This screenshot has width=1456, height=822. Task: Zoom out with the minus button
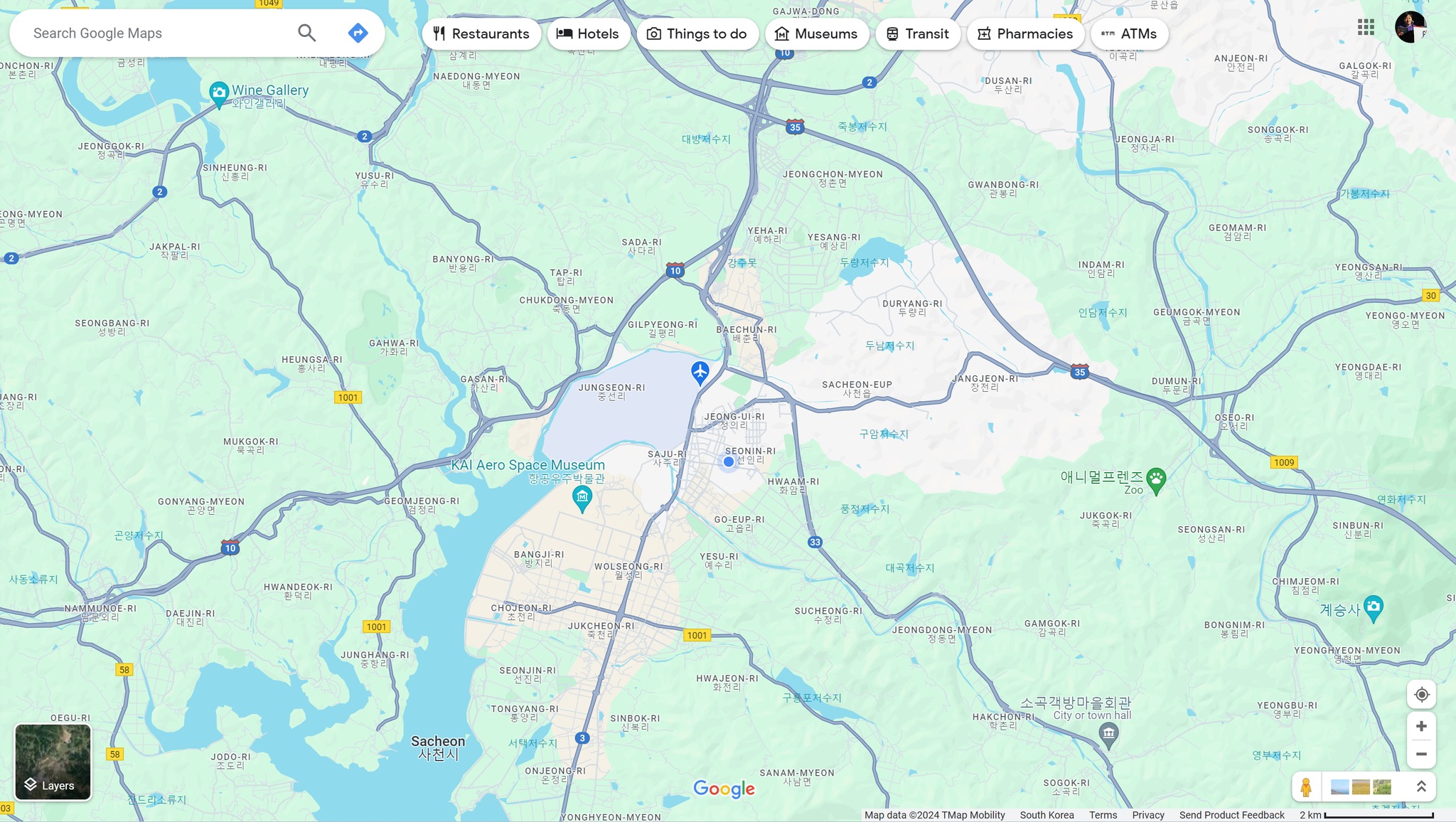pyautogui.click(x=1421, y=754)
